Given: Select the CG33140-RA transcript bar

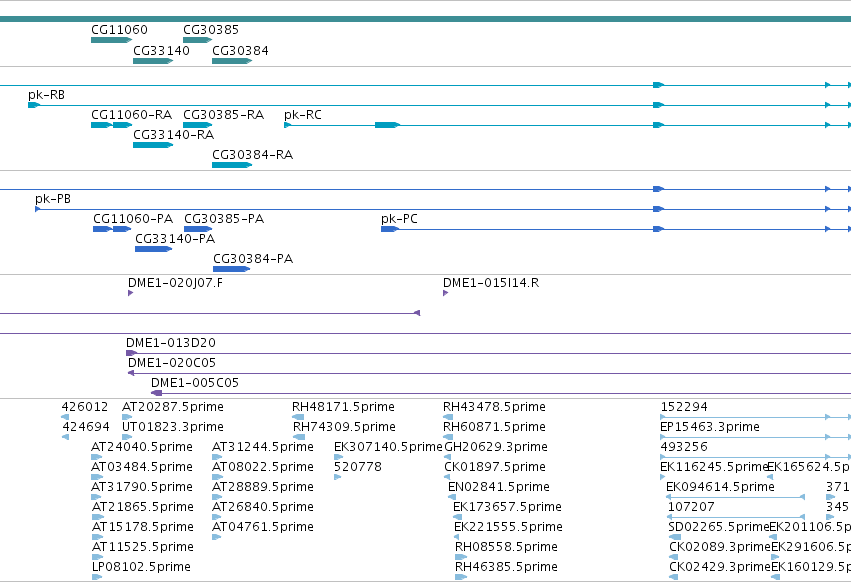Looking at the screenshot, I should point(153,145).
